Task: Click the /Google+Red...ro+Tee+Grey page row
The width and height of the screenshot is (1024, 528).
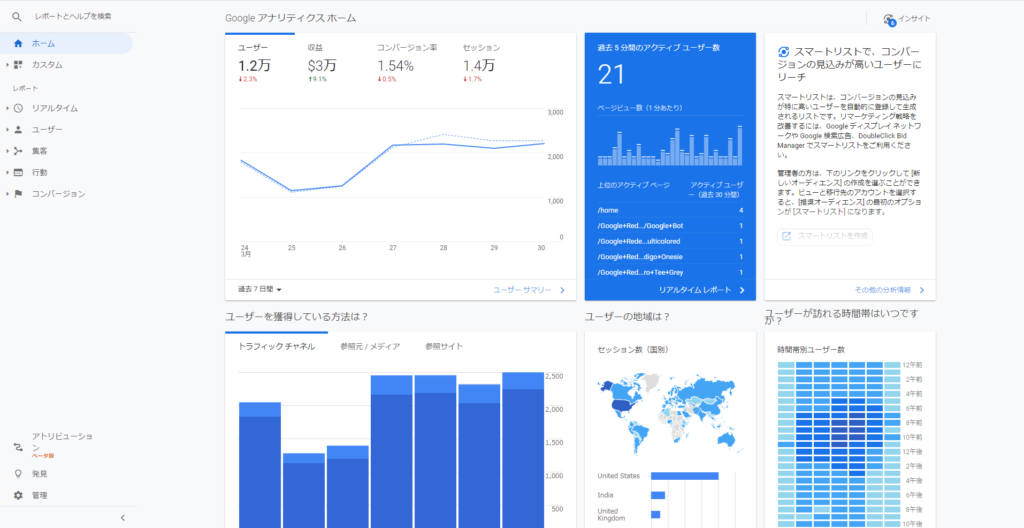Action: [670, 272]
